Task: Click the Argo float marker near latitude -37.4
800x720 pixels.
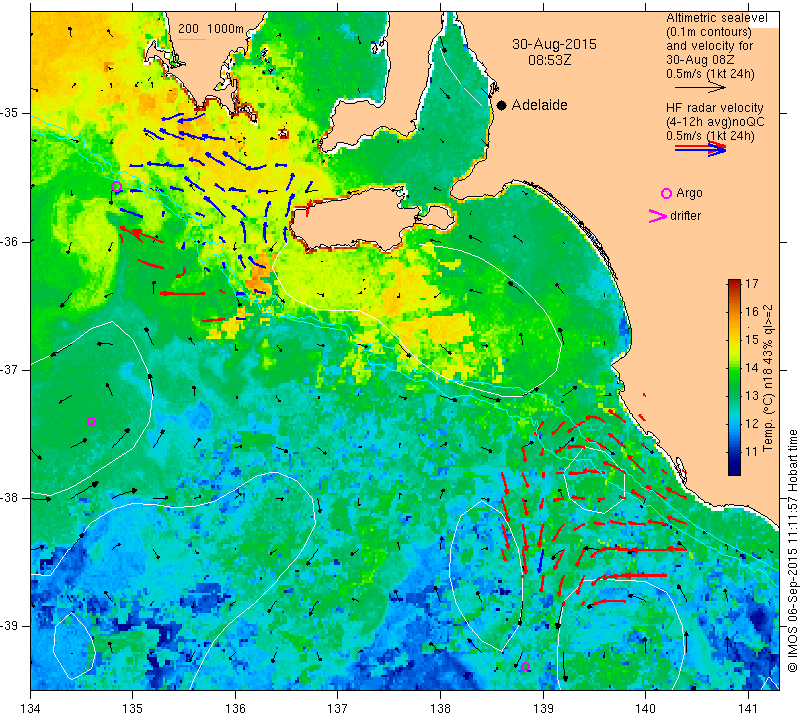Action: [x=91, y=421]
